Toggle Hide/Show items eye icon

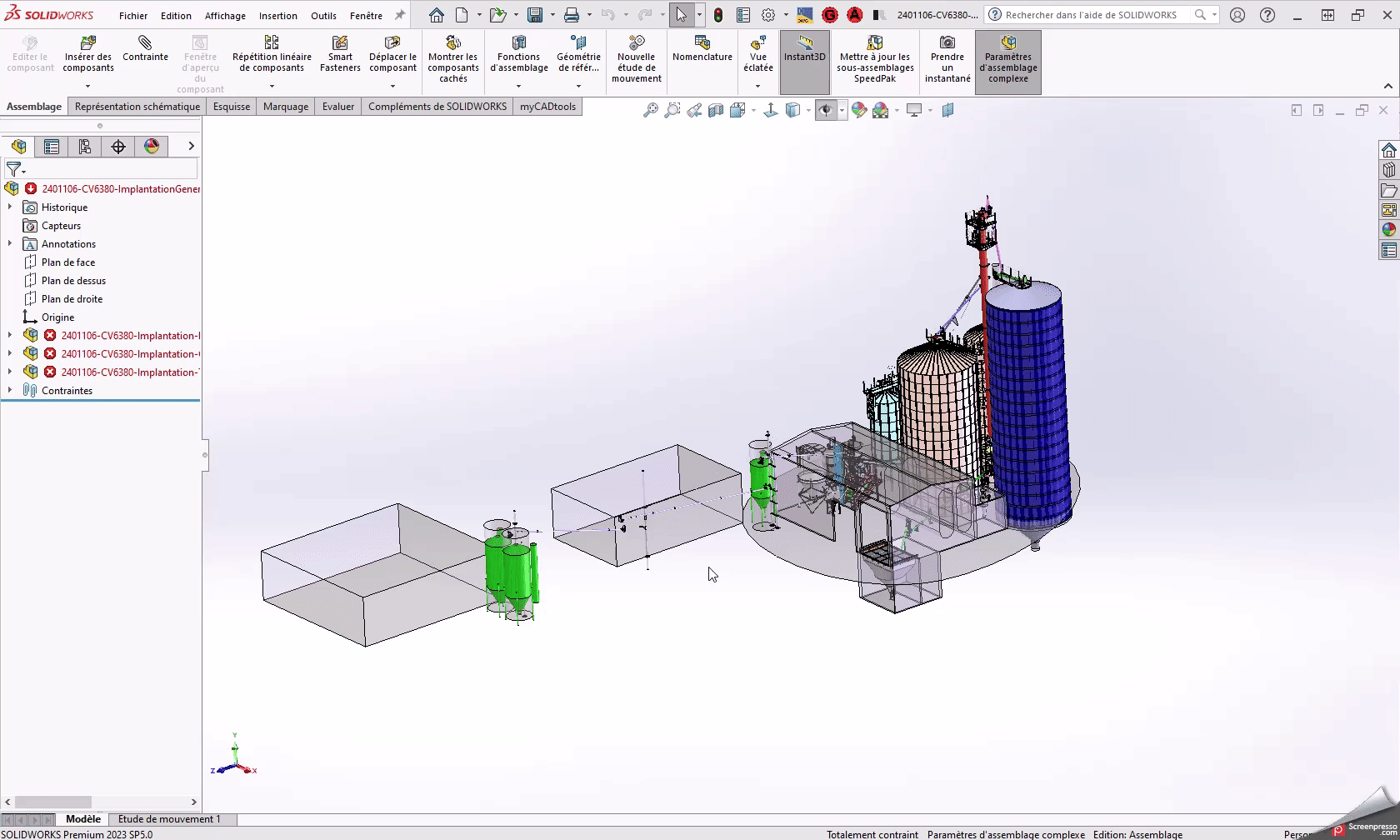(x=826, y=110)
